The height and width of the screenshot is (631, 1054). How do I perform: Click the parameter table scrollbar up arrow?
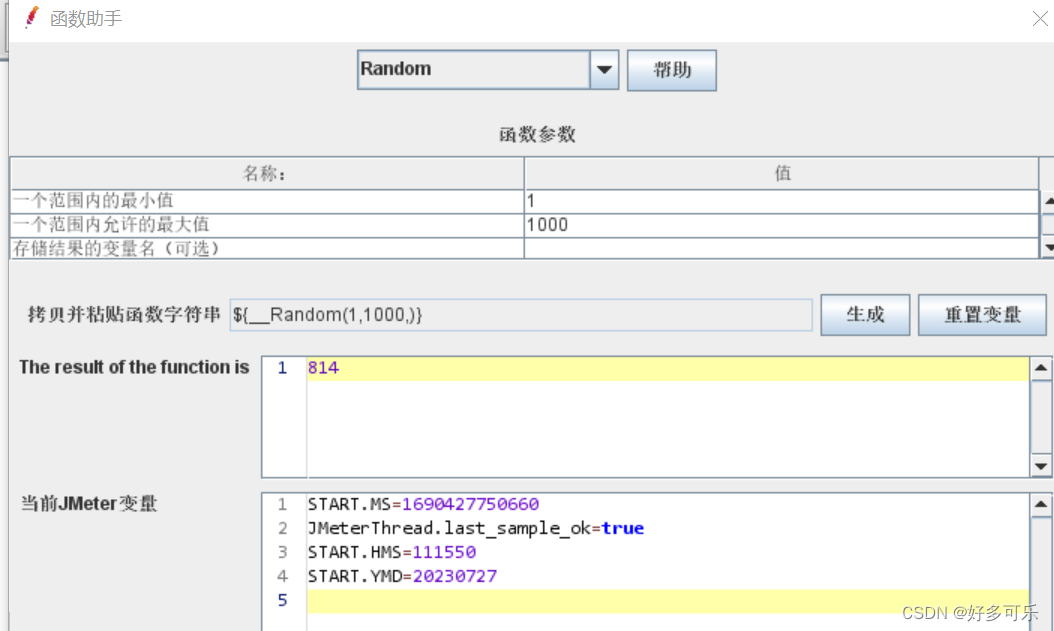click(x=1048, y=201)
